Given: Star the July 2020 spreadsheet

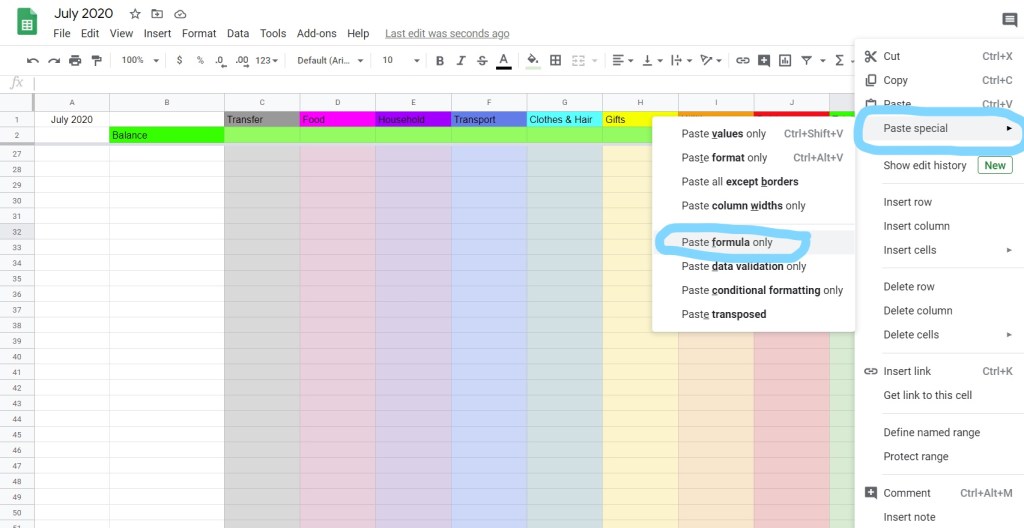Looking at the screenshot, I should point(135,14).
